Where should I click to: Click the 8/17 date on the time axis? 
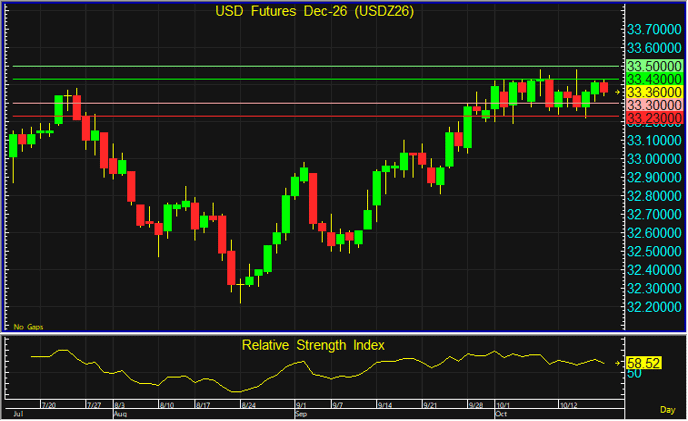pyautogui.click(x=203, y=405)
